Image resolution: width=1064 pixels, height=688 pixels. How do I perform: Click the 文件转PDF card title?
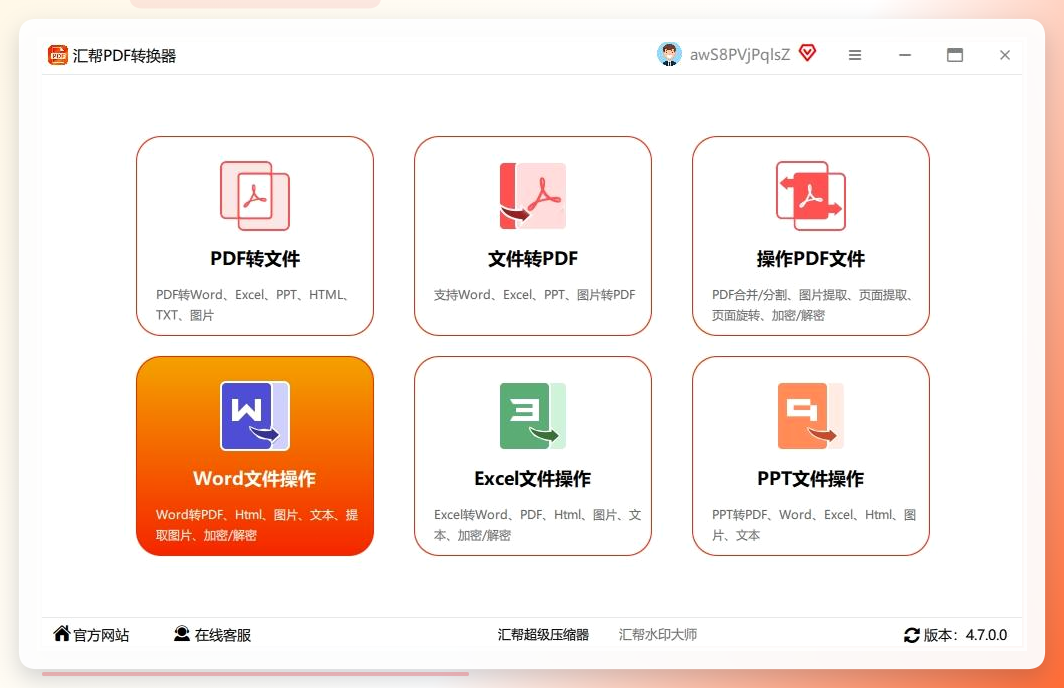[533, 259]
